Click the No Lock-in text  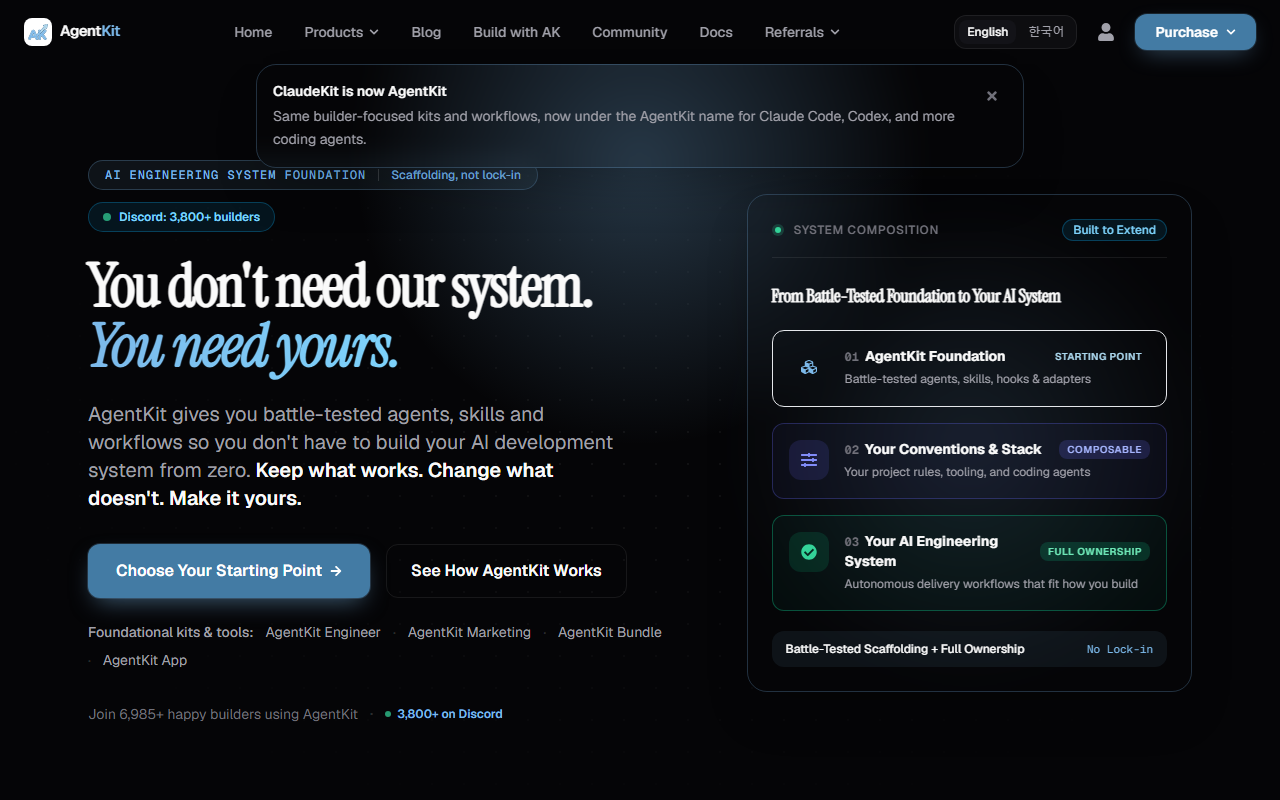click(1120, 650)
